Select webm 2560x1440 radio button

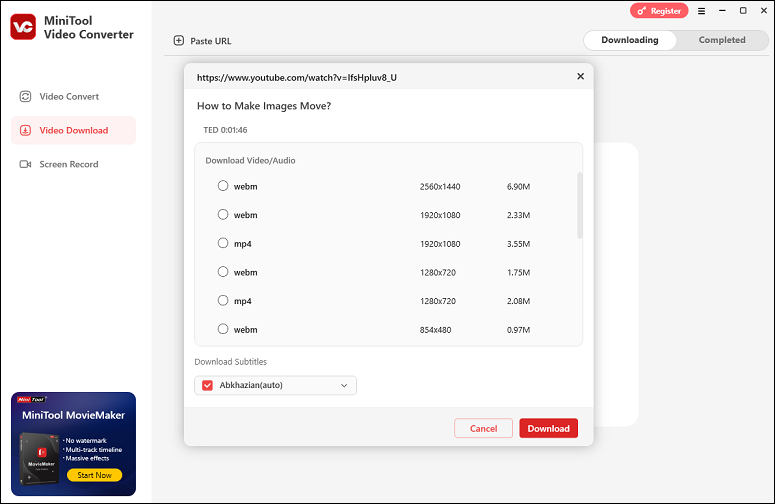pos(223,186)
